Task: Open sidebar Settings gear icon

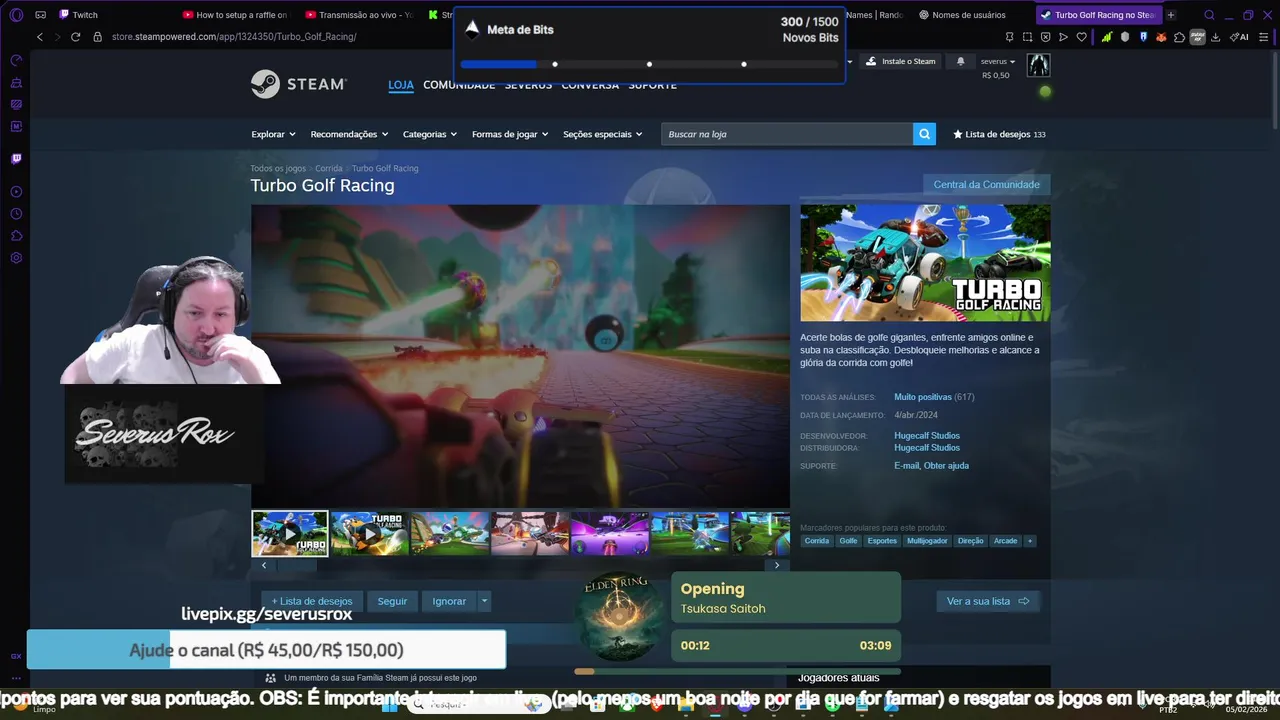Action: 16,258
